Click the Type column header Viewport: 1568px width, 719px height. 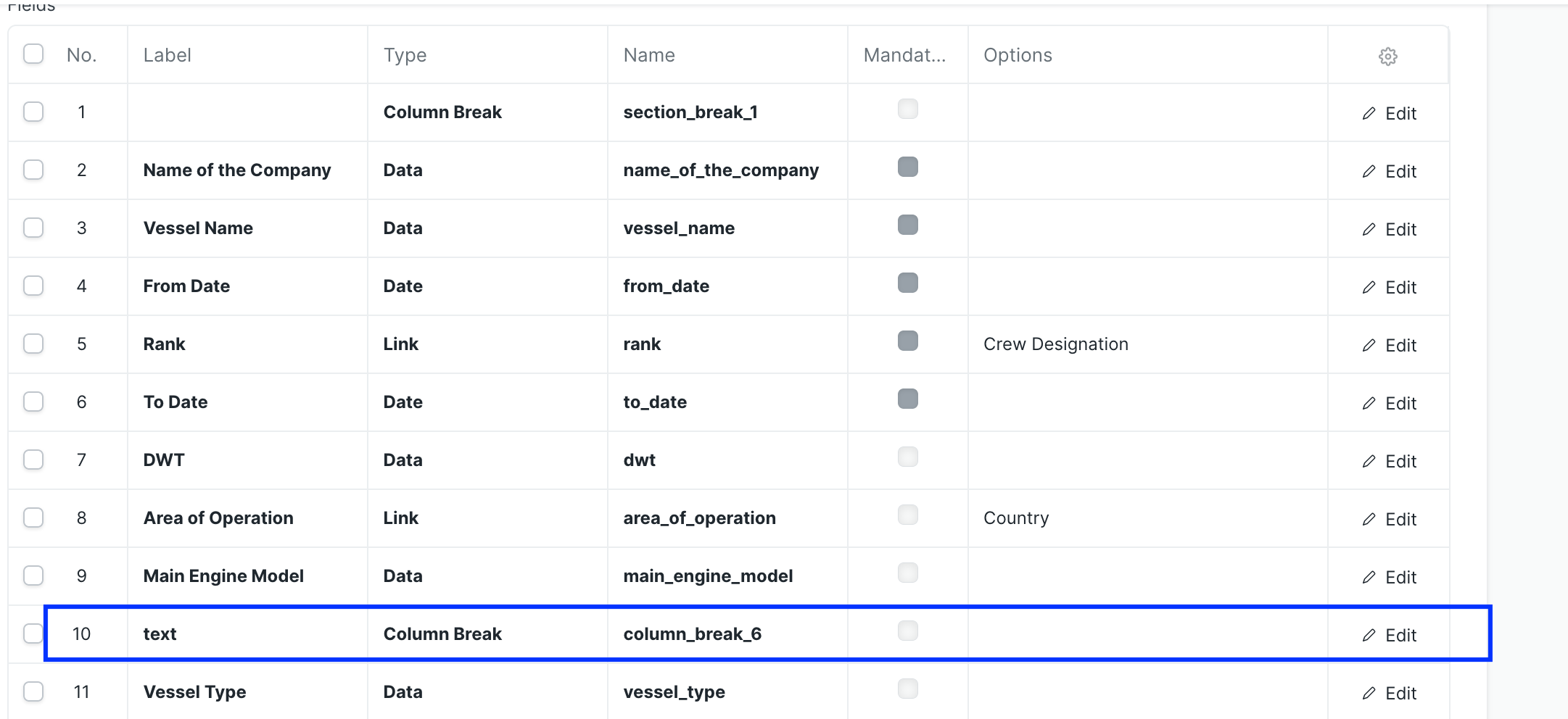pos(404,54)
